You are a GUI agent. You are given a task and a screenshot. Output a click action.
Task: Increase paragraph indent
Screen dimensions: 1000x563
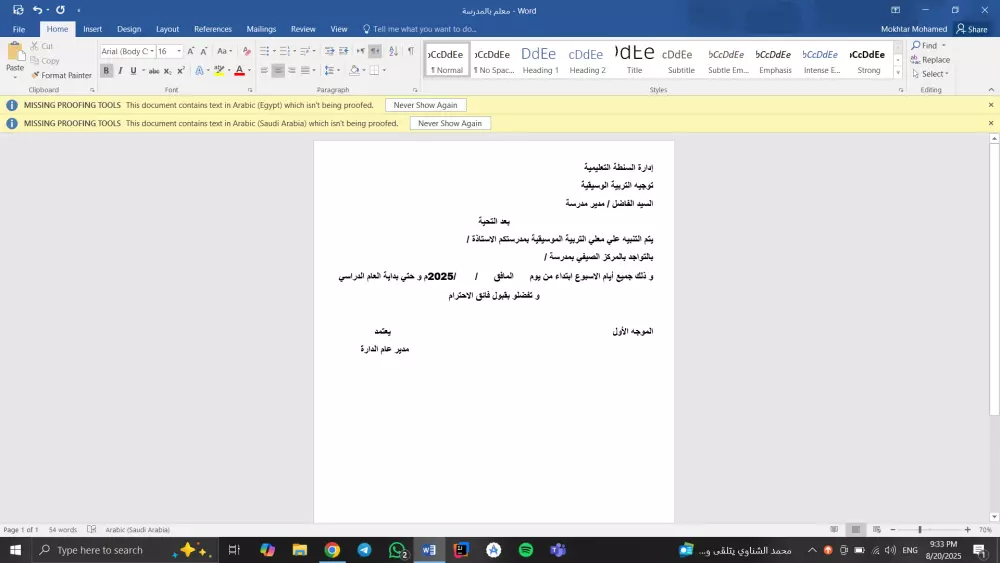(343, 51)
